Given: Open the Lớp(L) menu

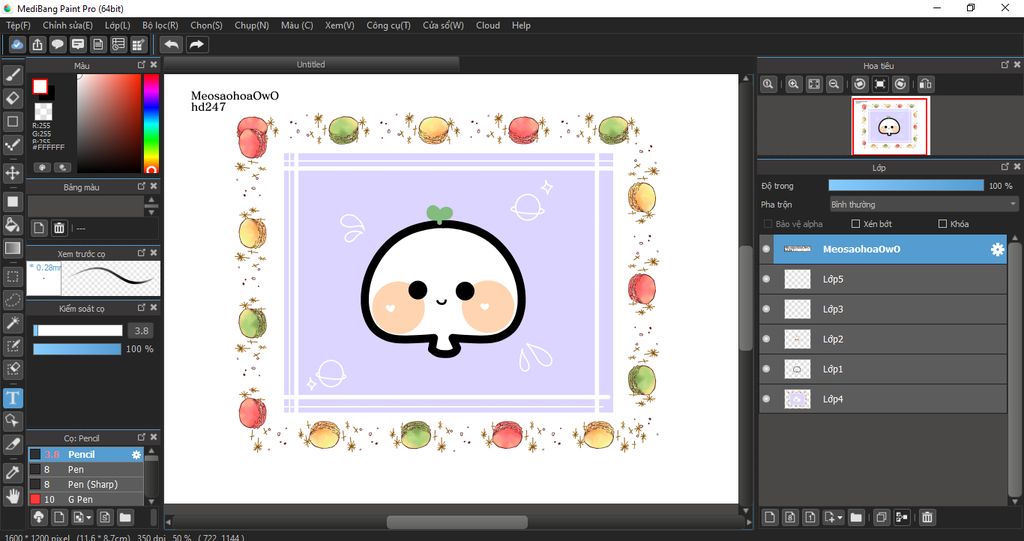Looking at the screenshot, I should click(118, 25).
